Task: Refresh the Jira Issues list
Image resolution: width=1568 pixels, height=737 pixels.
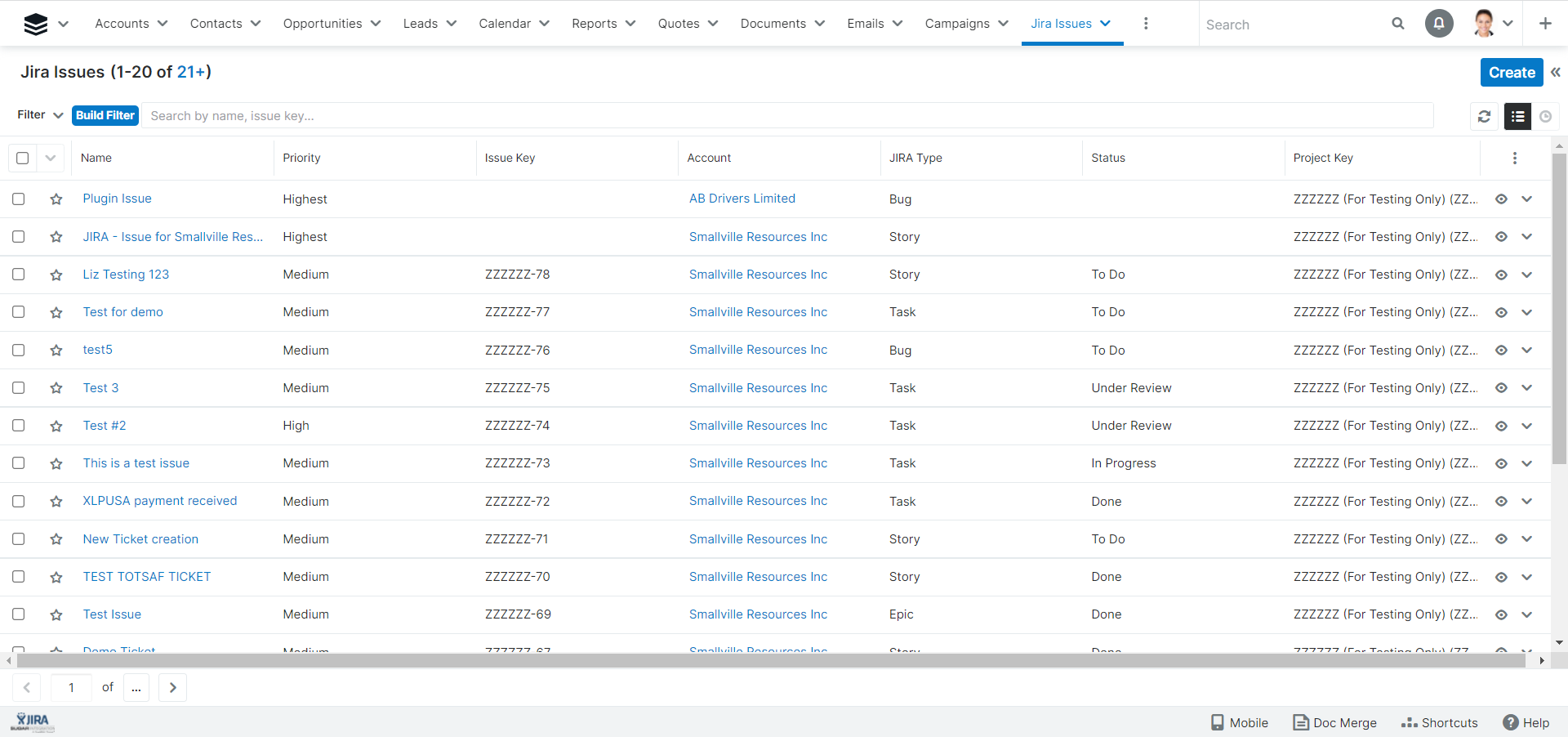Action: 1485,116
